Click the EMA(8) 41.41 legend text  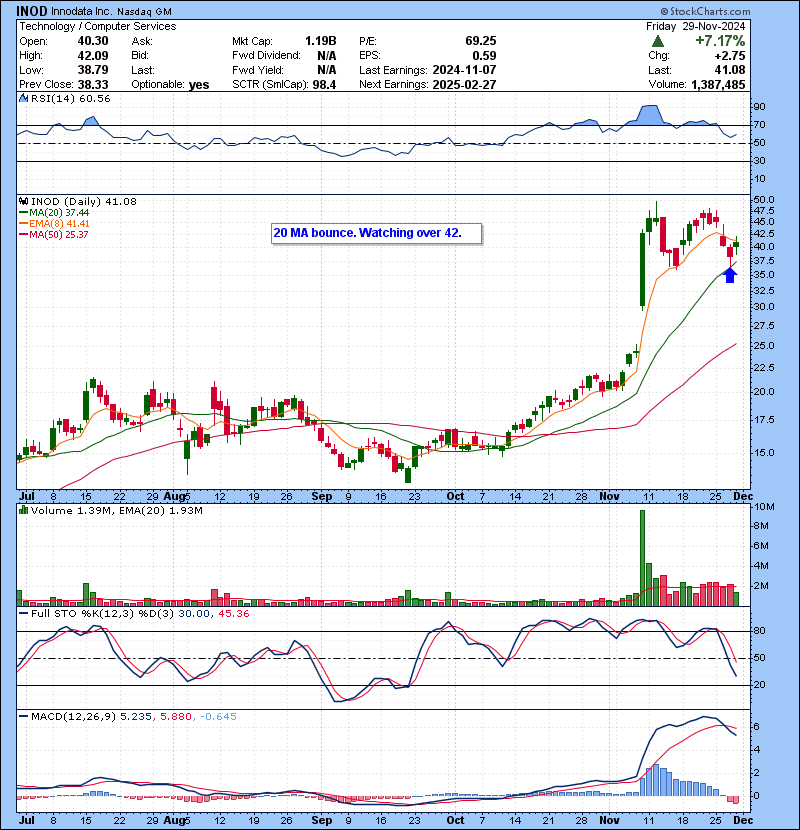59,224
